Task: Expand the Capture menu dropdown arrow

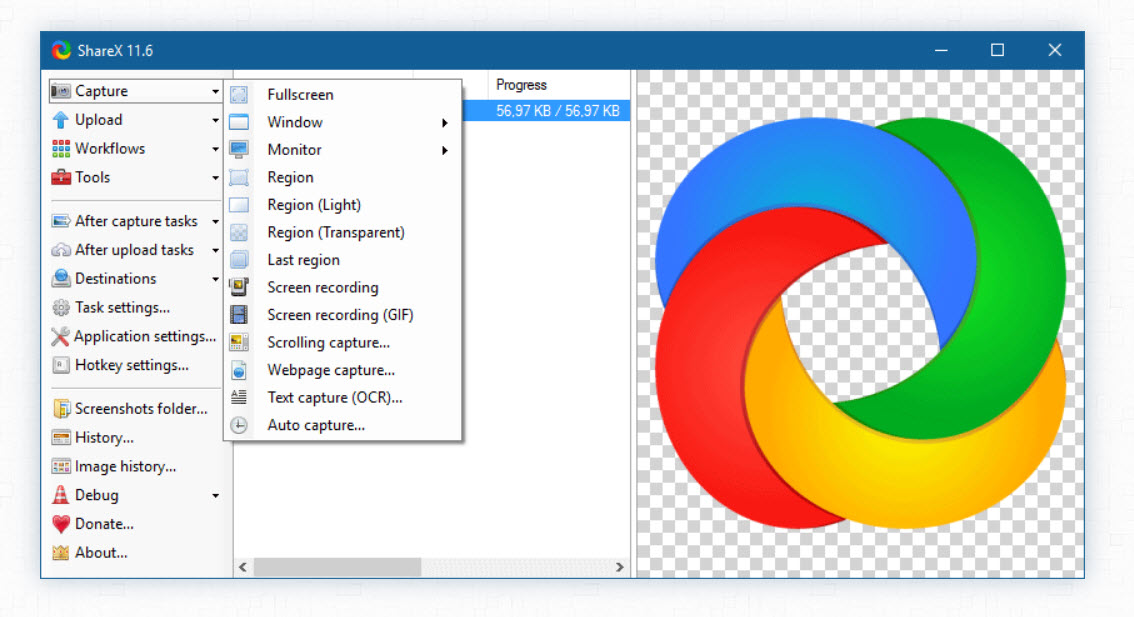Action: click(216, 92)
